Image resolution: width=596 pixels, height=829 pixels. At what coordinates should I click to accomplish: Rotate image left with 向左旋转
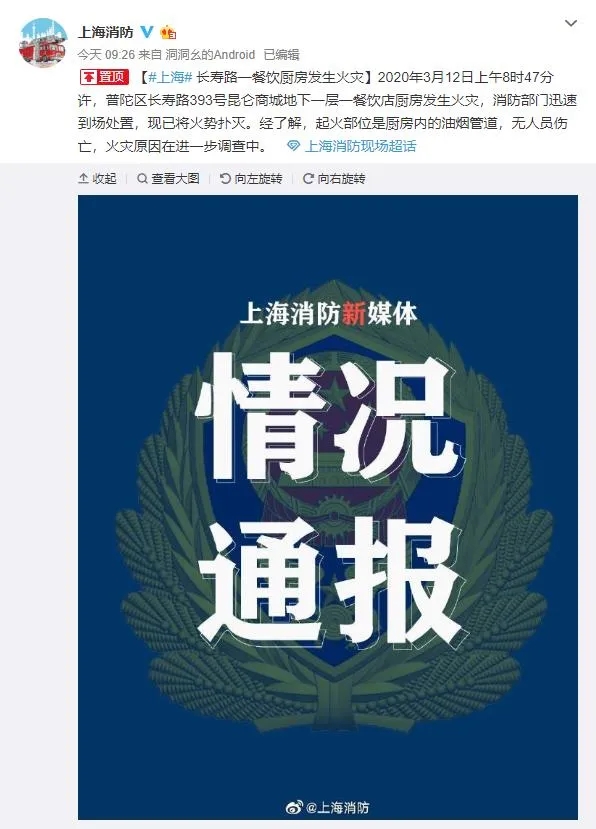click(251, 179)
